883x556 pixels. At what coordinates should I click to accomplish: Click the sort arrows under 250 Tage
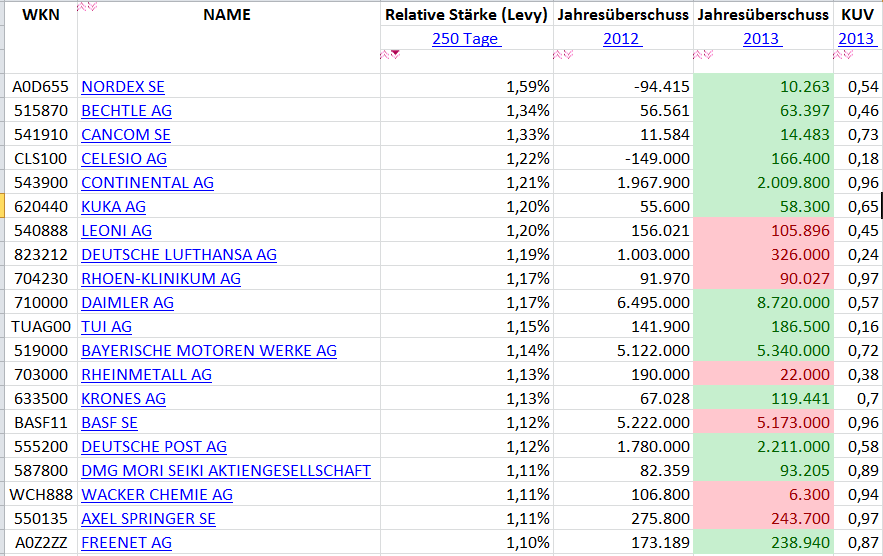point(390,55)
